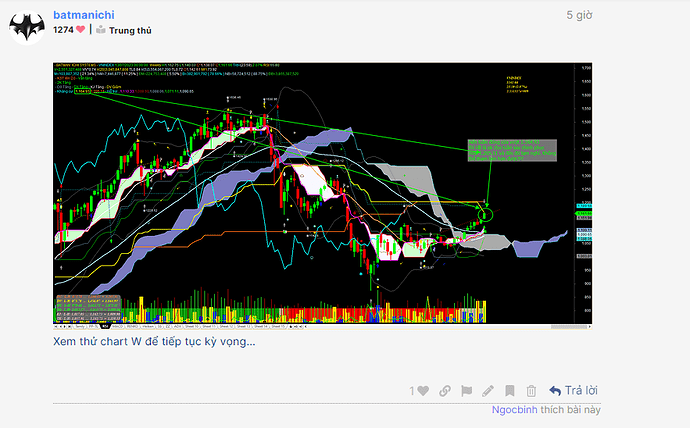
Task: Click the text Xem thử chart W
Action: coord(97,341)
